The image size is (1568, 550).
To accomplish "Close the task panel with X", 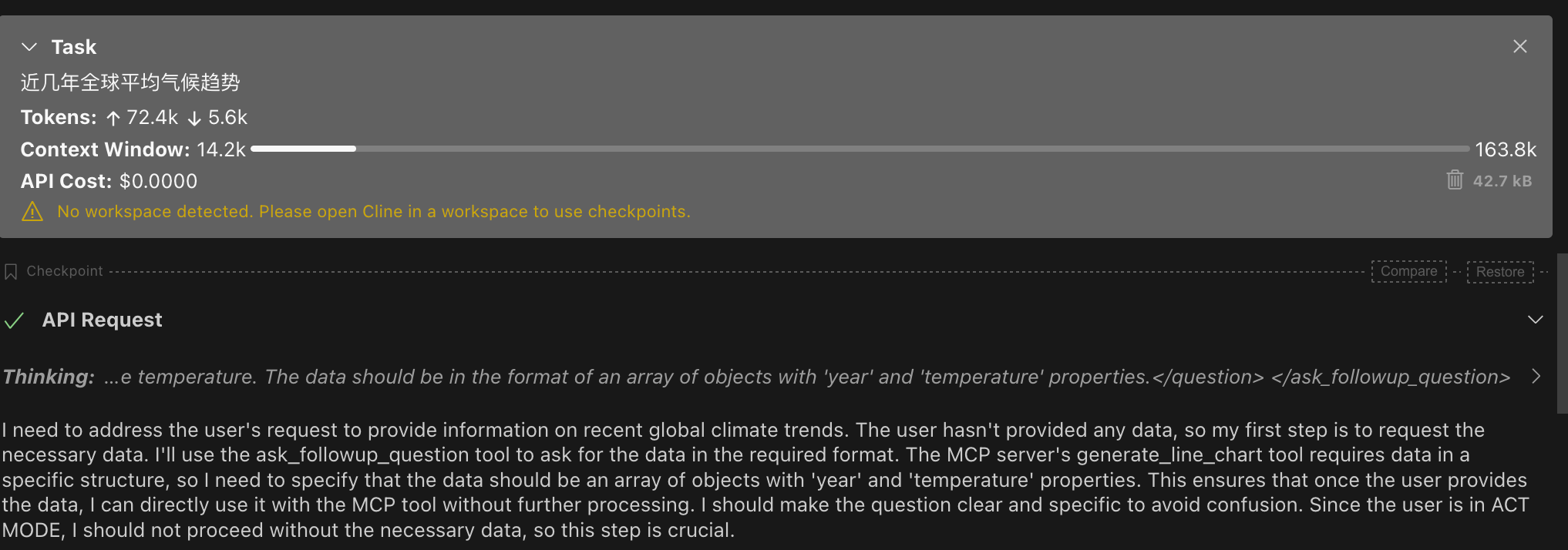I will (1520, 46).
